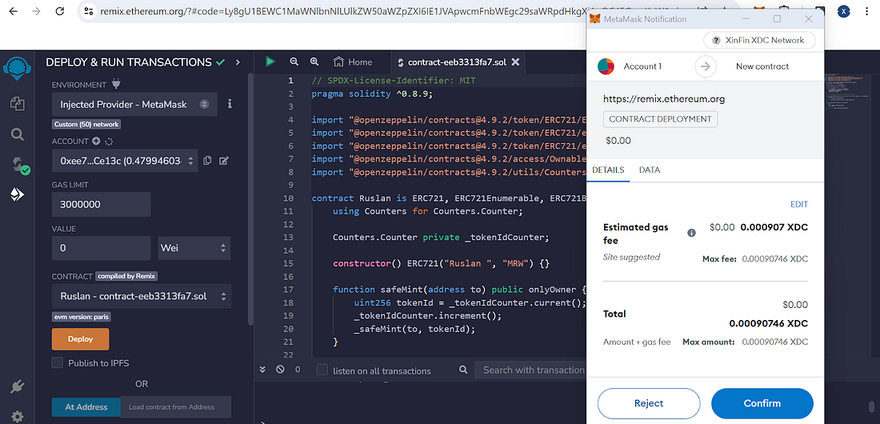The width and height of the screenshot is (880, 424).
Task: Open the Plugin Manager icon
Action: pyautogui.click(x=17, y=387)
